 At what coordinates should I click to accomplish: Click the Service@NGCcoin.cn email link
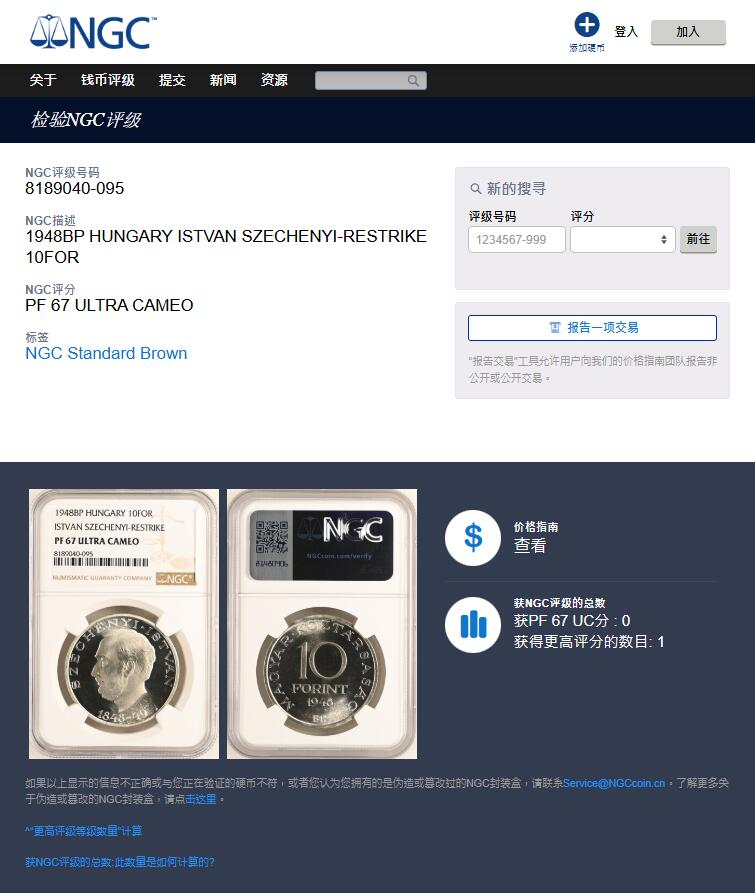tap(614, 784)
